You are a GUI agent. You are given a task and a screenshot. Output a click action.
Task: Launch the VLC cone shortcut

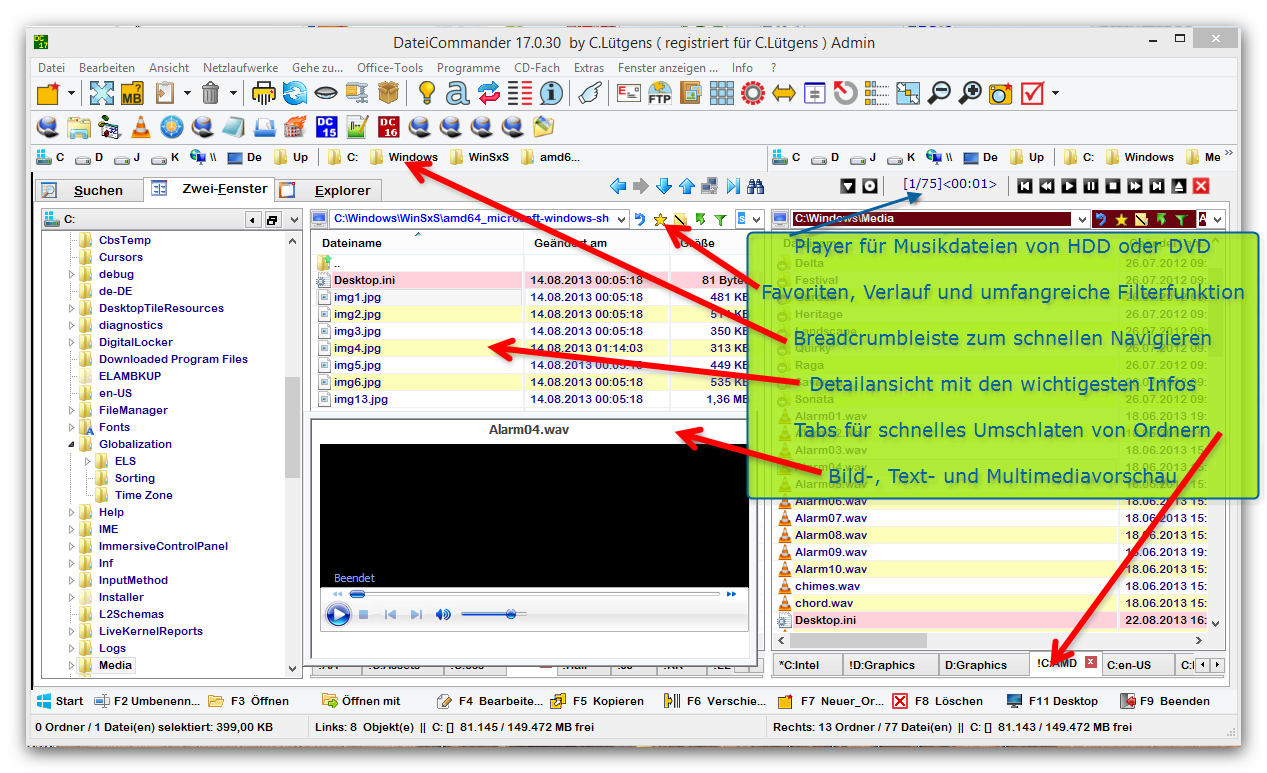[x=141, y=127]
